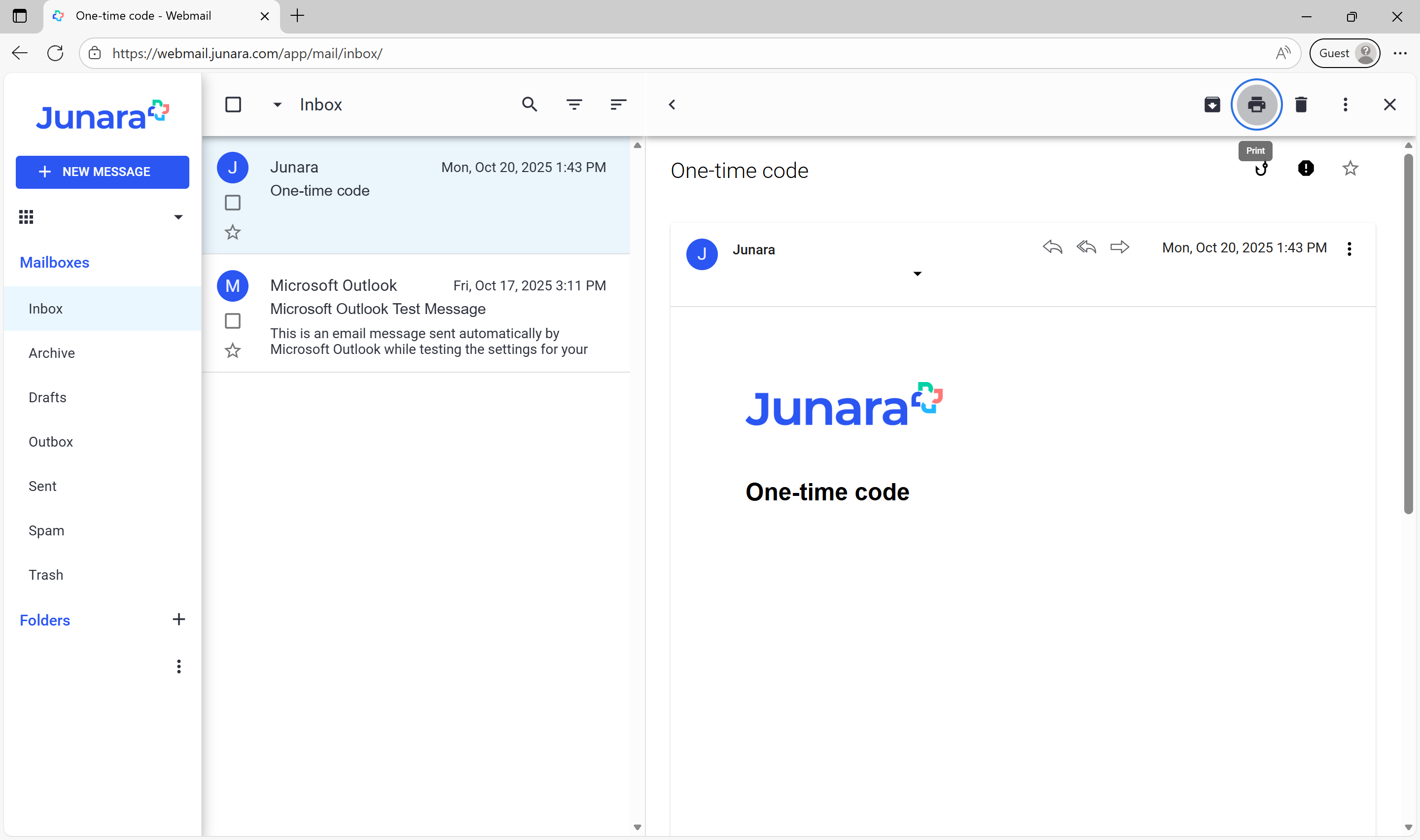
Task: Open the inbox search icon
Action: [529, 105]
